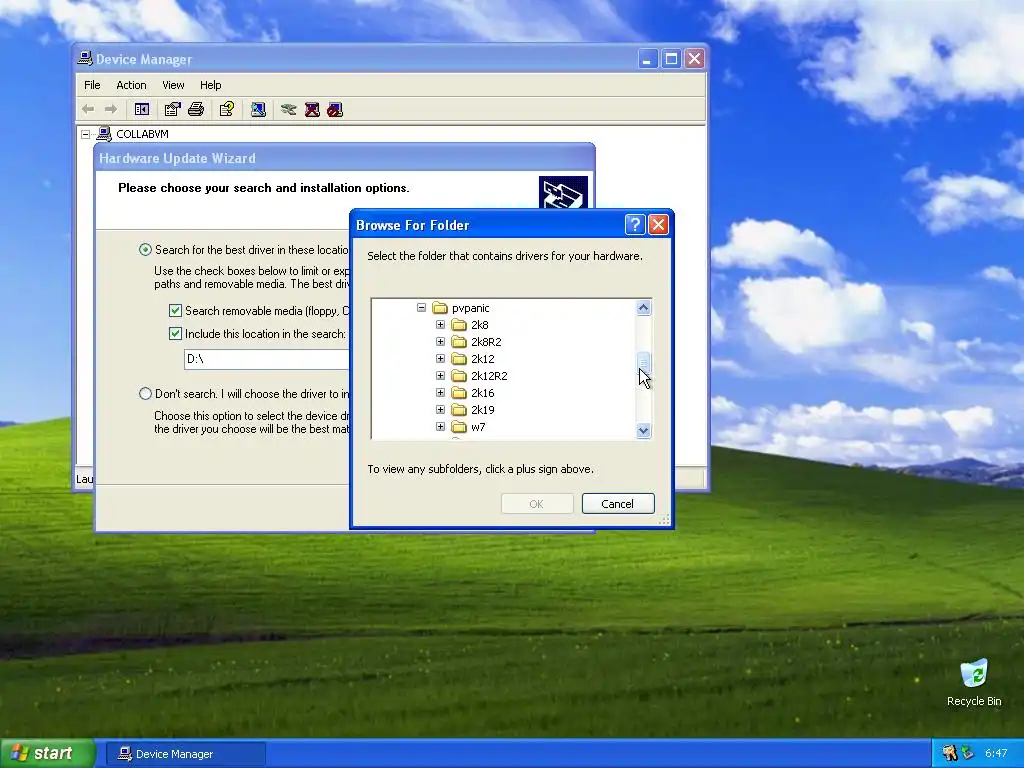The height and width of the screenshot is (768, 1024).
Task: Select the '2k16' folder name
Action: pyautogui.click(x=483, y=393)
